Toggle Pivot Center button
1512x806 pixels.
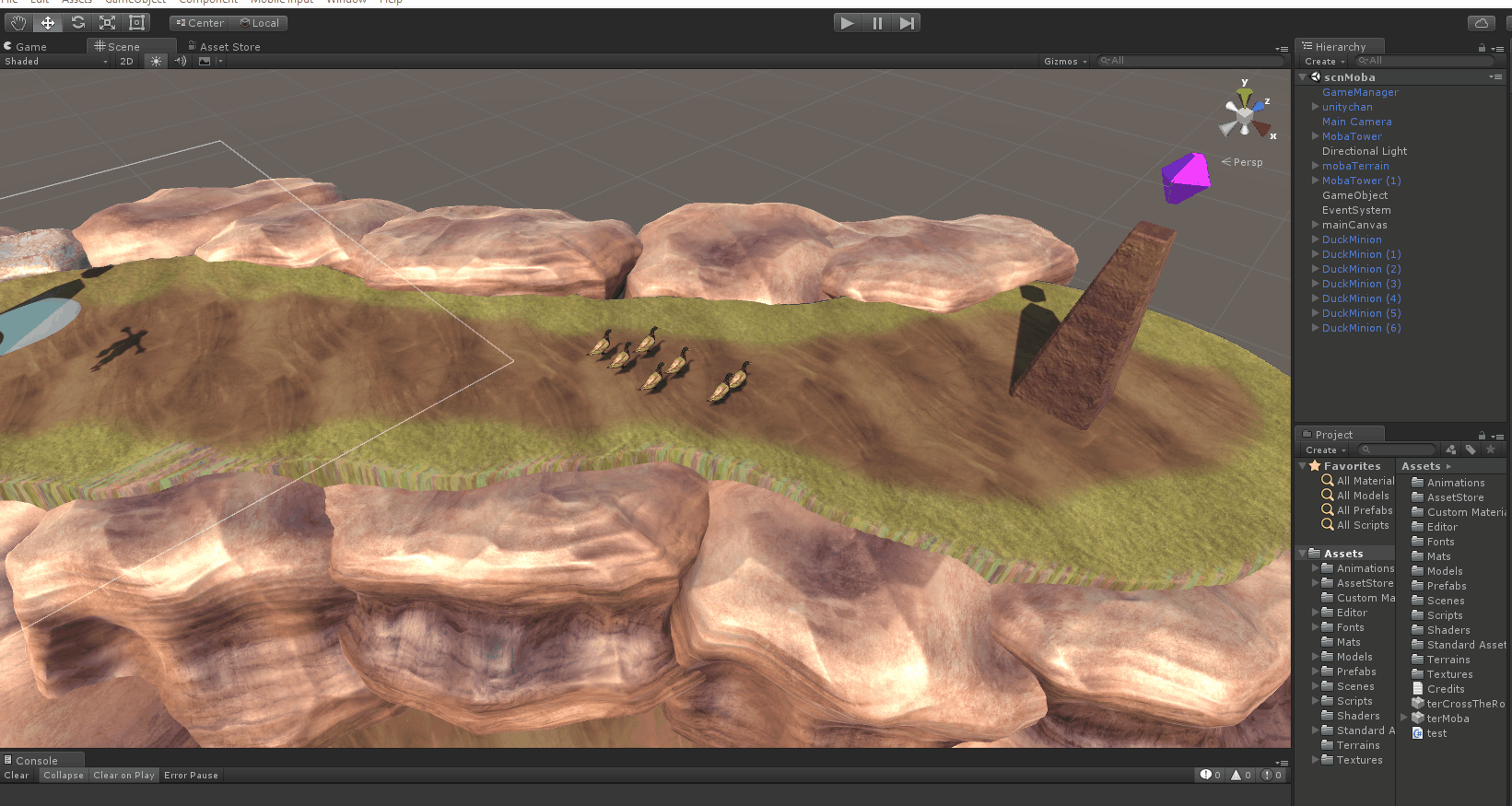coord(199,23)
